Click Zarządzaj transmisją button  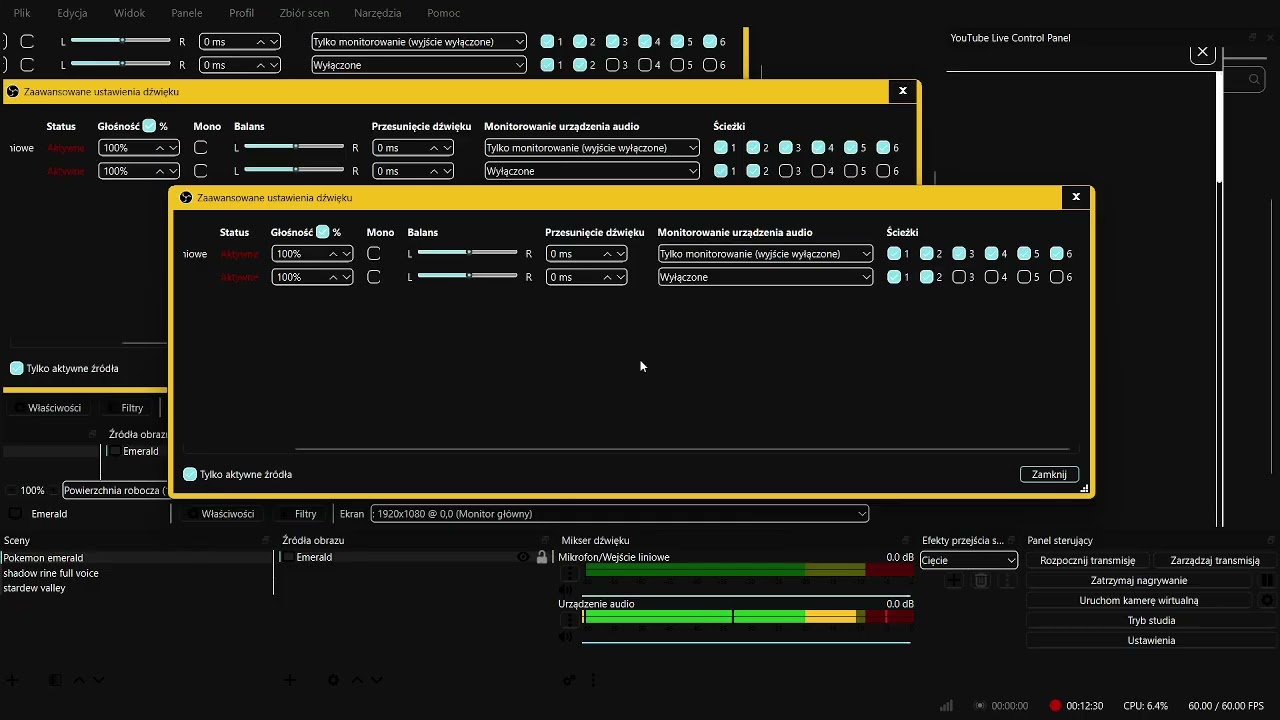(1214, 560)
